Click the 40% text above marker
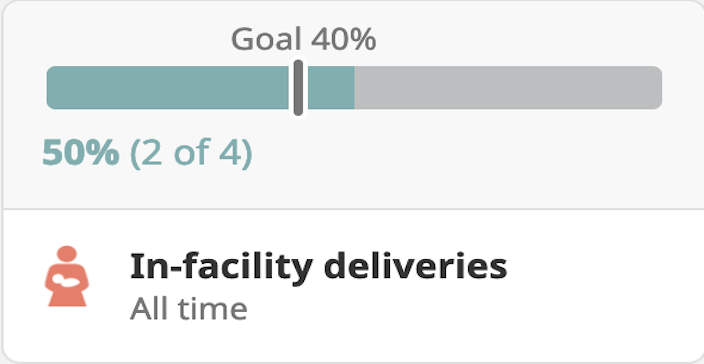The image size is (704, 364). pos(343,39)
